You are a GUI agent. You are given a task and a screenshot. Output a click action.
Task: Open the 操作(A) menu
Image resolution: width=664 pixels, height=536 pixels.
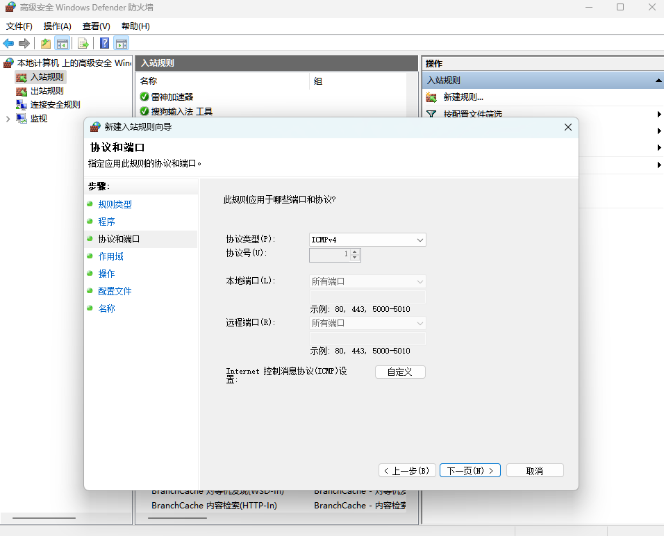point(57,26)
